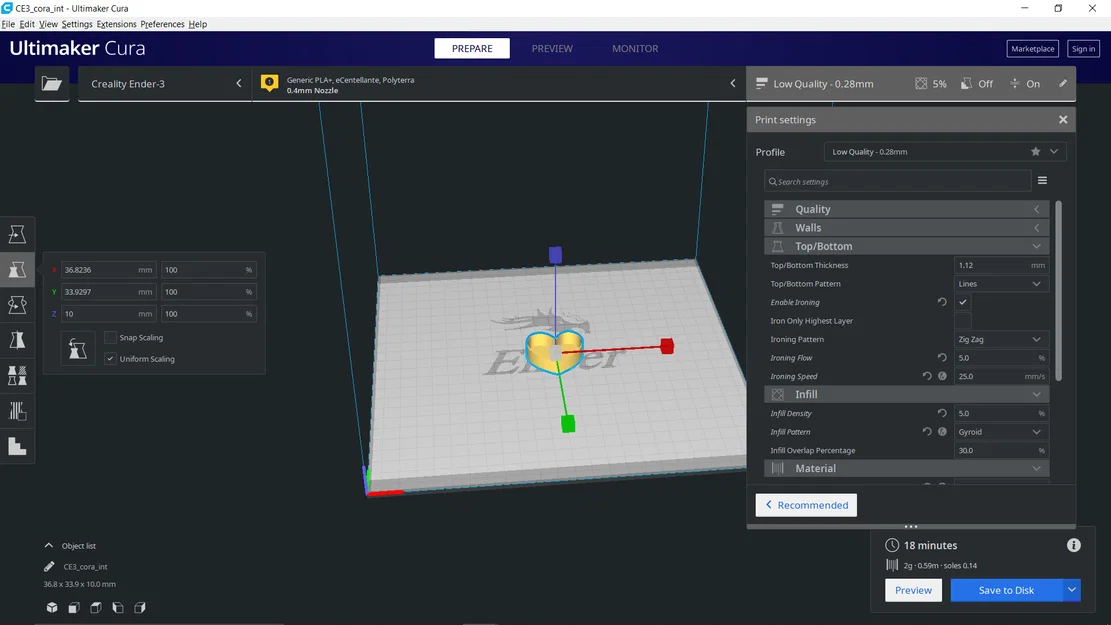
Task: Click the X scale mm field
Action: (108, 270)
